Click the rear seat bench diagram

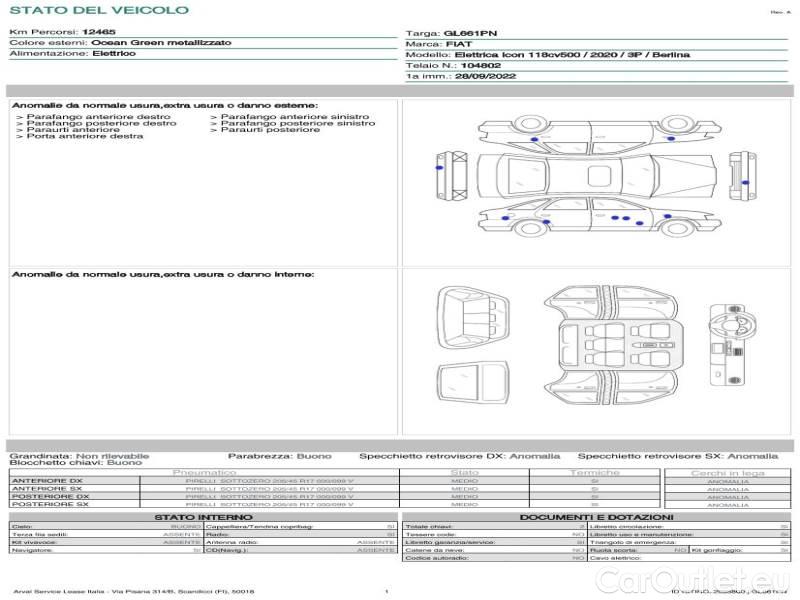(x=472, y=322)
